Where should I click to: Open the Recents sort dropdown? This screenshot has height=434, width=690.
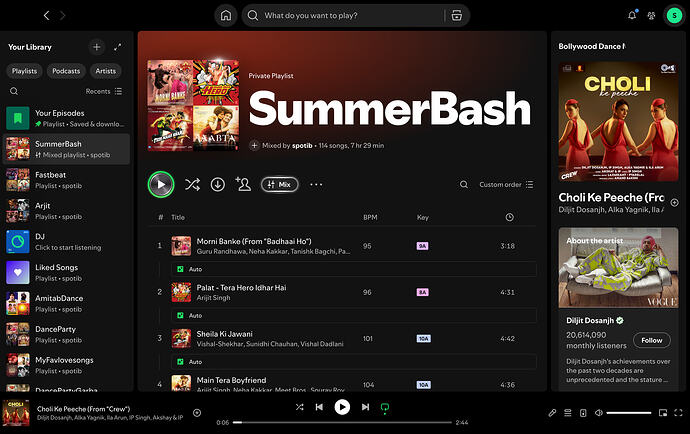pyautogui.click(x=104, y=91)
